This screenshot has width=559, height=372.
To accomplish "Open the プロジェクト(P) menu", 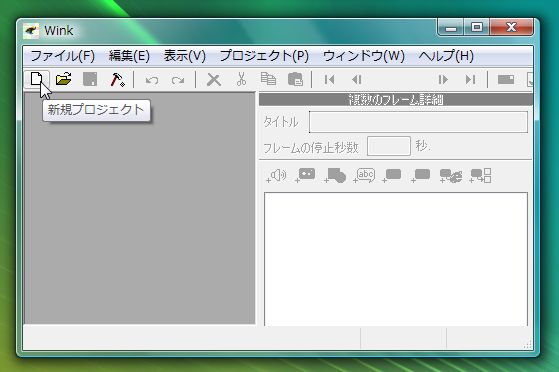I will click(264, 56).
